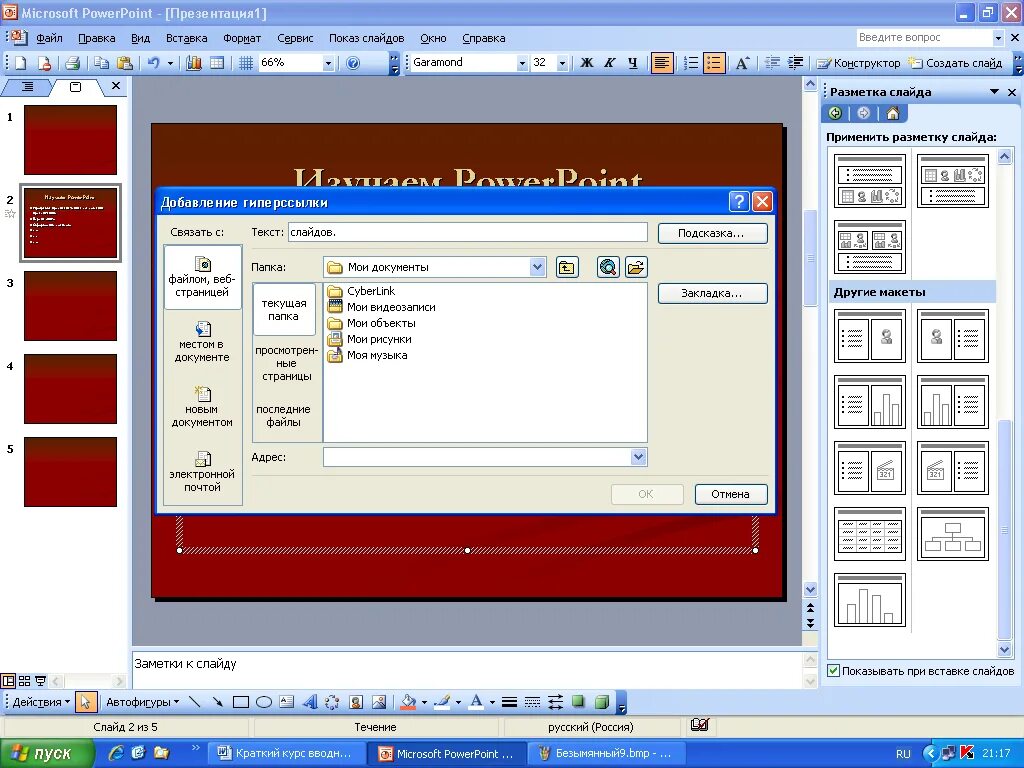Image resolution: width=1024 pixels, height=768 pixels.
Task: Open the Автофигуры dropdown menu
Action: point(142,702)
